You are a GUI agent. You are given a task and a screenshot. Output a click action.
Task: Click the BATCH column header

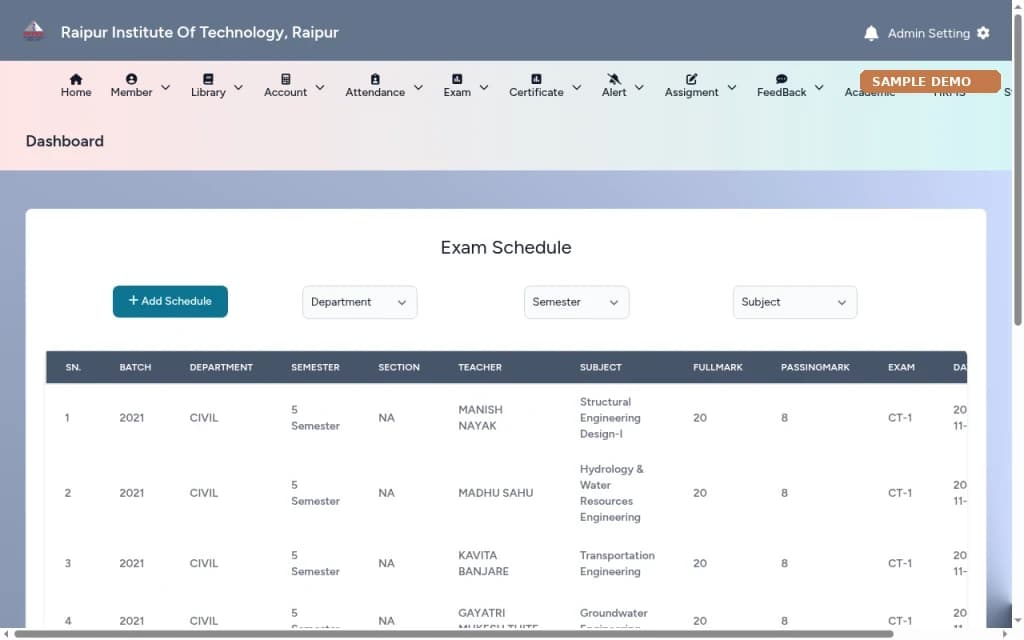pos(135,368)
